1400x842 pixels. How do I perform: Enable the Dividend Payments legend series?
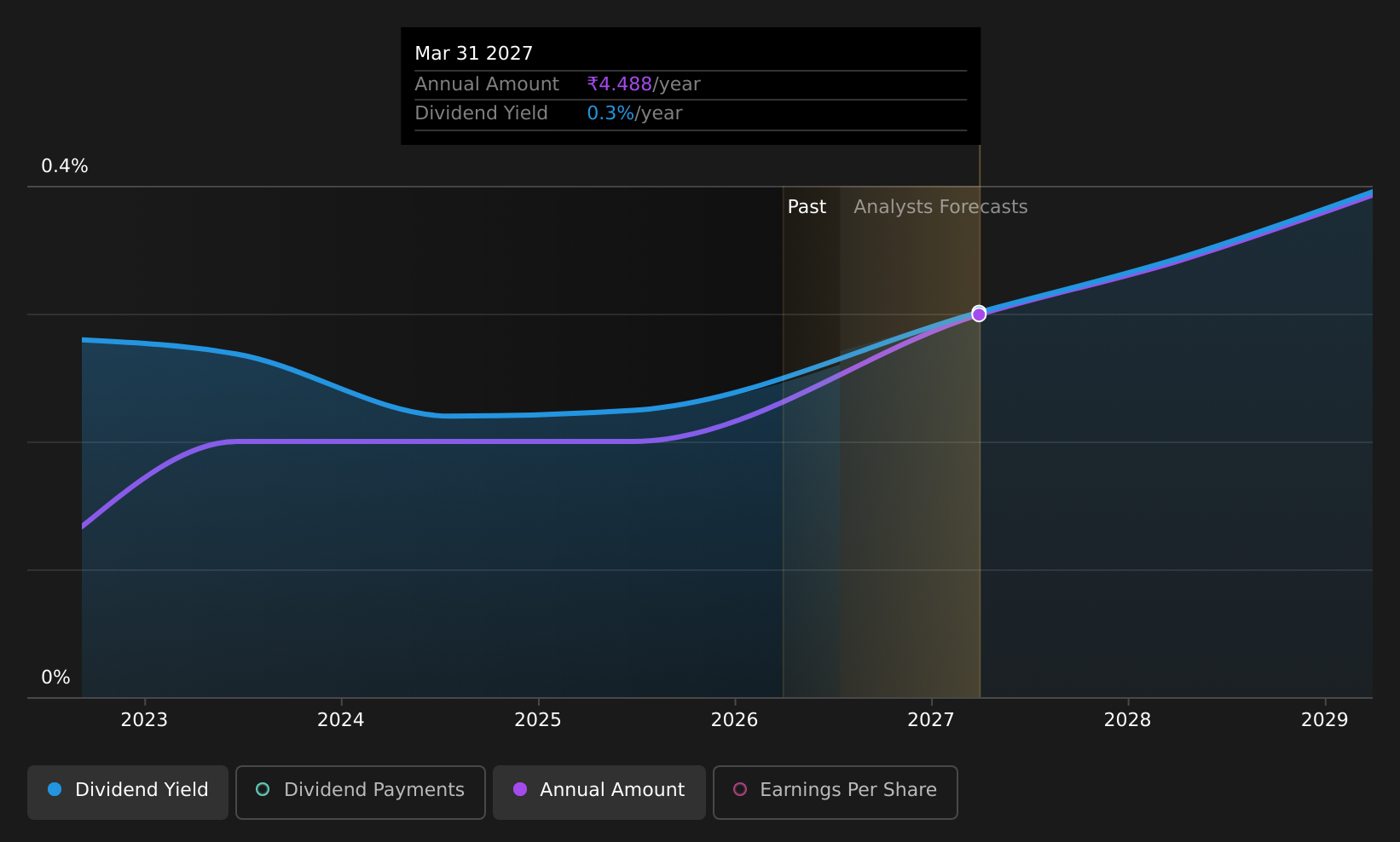point(361,792)
